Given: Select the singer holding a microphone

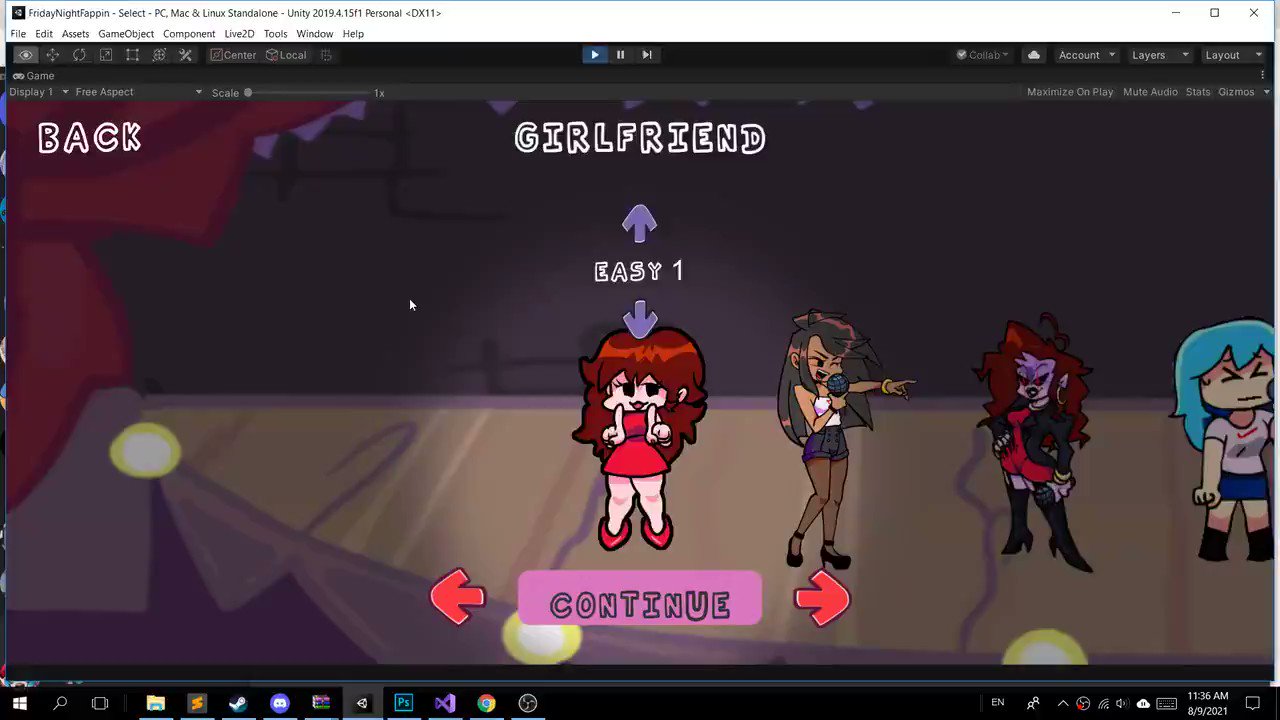Looking at the screenshot, I should (835, 440).
